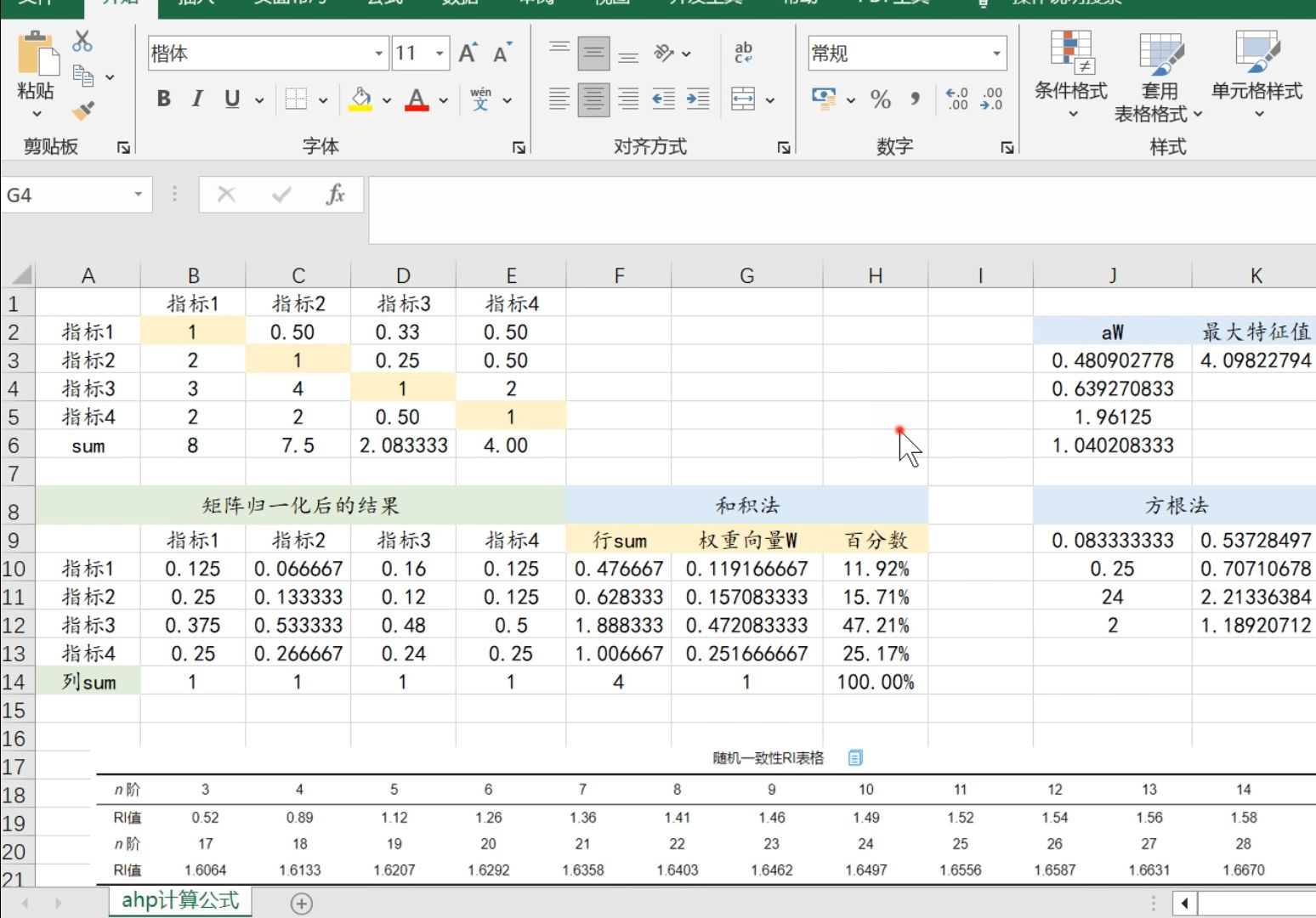Screen dimensions: 1316x918
Task: Open number format dropdown 常规
Action: 996,54
